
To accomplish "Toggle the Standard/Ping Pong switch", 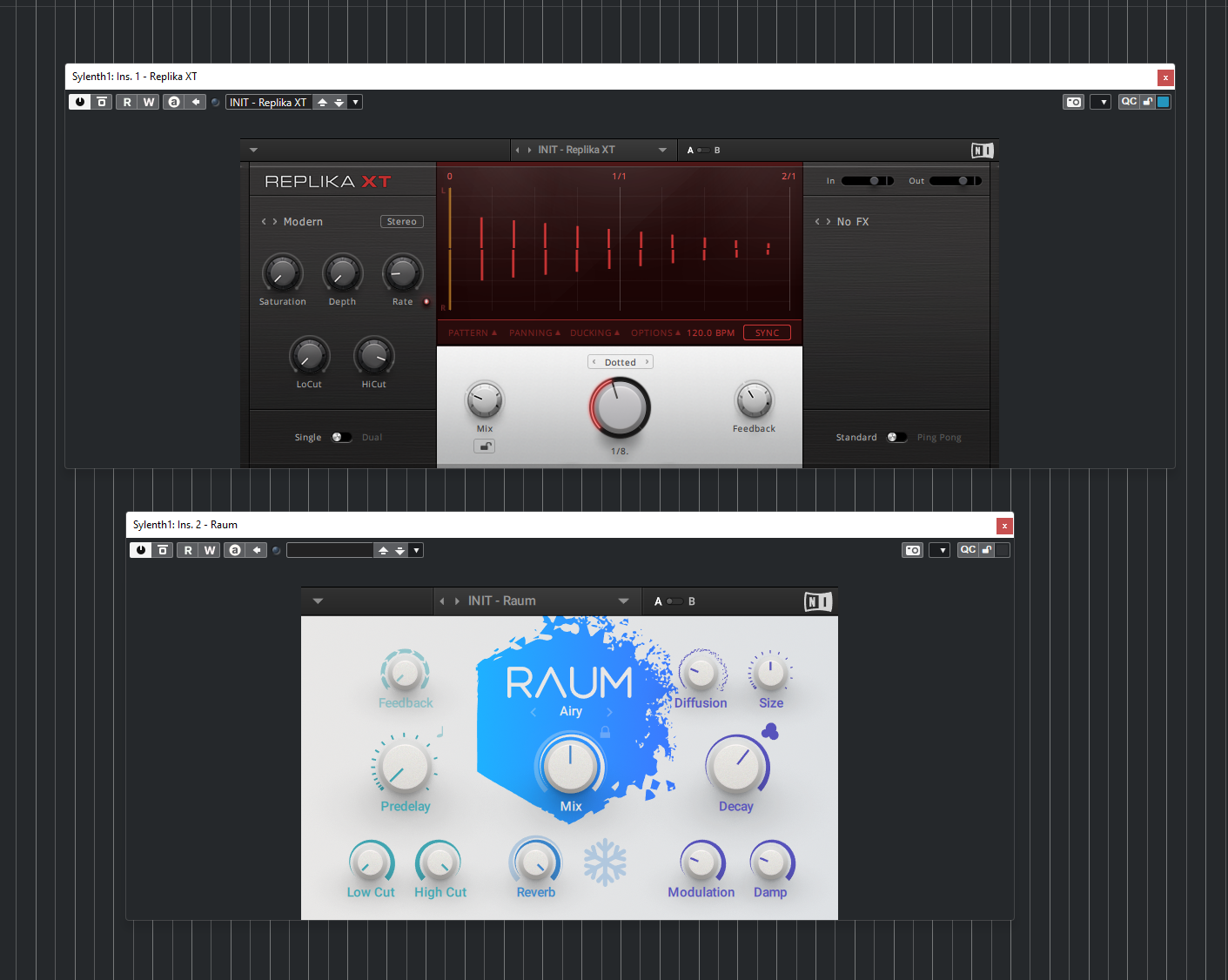I will [x=897, y=437].
